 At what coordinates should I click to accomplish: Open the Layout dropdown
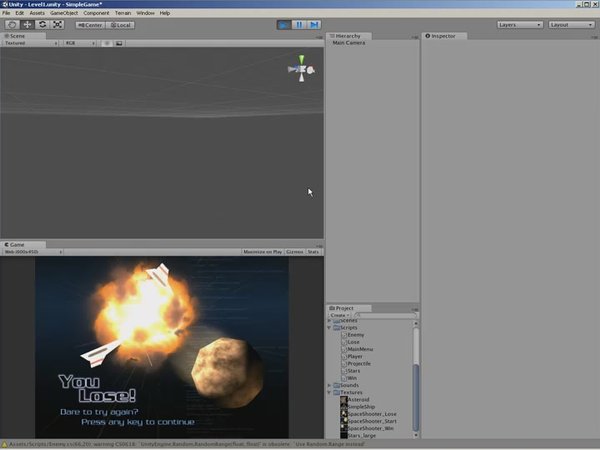(x=572, y=24)
